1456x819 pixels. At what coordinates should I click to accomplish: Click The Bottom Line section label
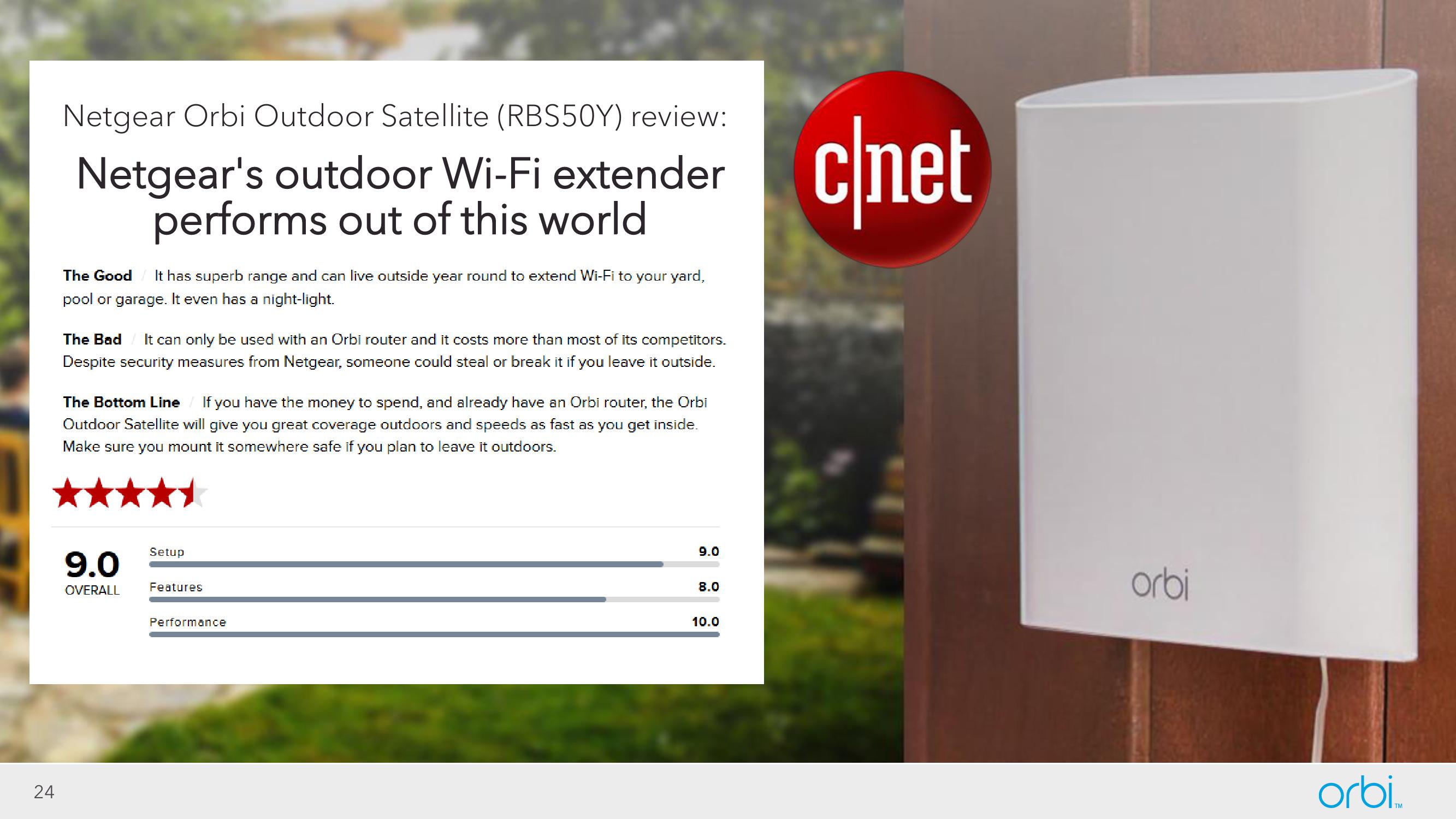point(121,402)
